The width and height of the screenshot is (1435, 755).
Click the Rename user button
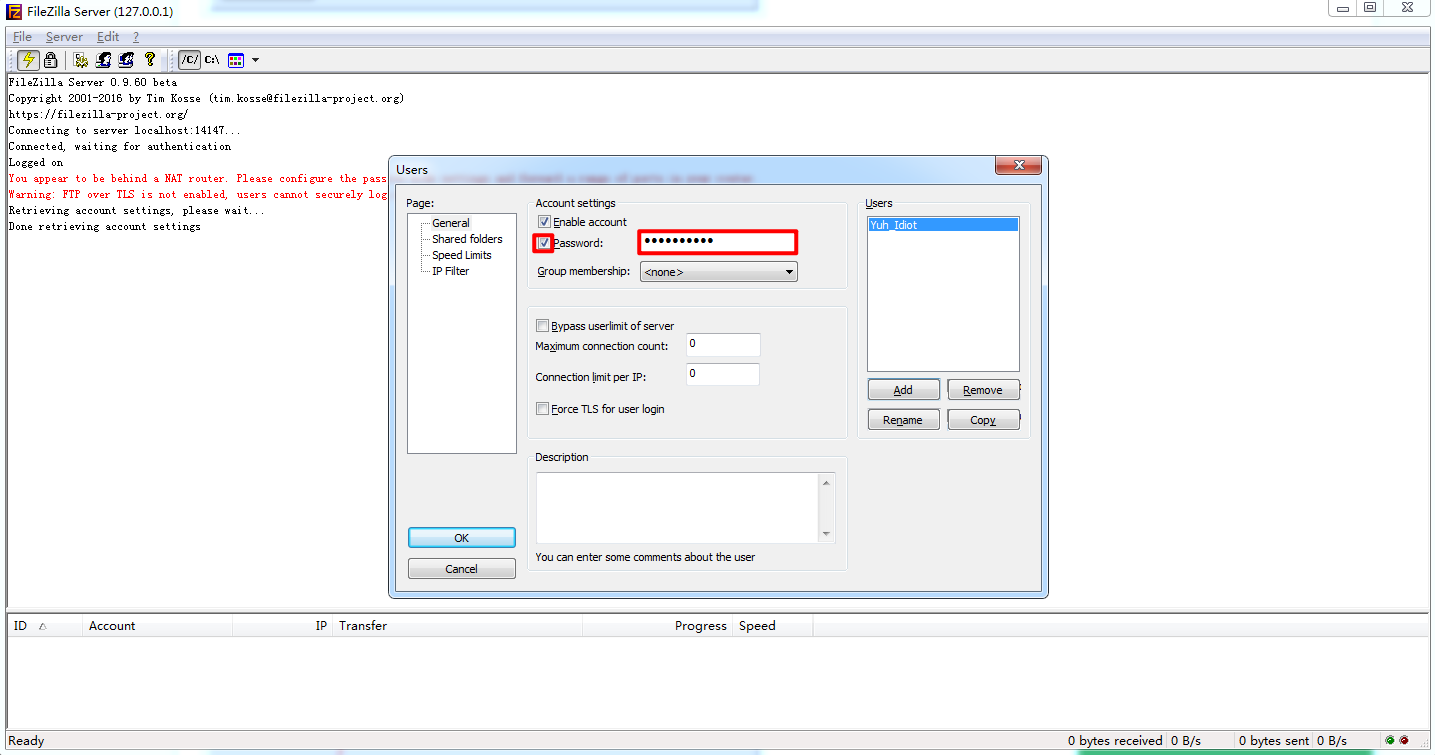click(903, 420)
